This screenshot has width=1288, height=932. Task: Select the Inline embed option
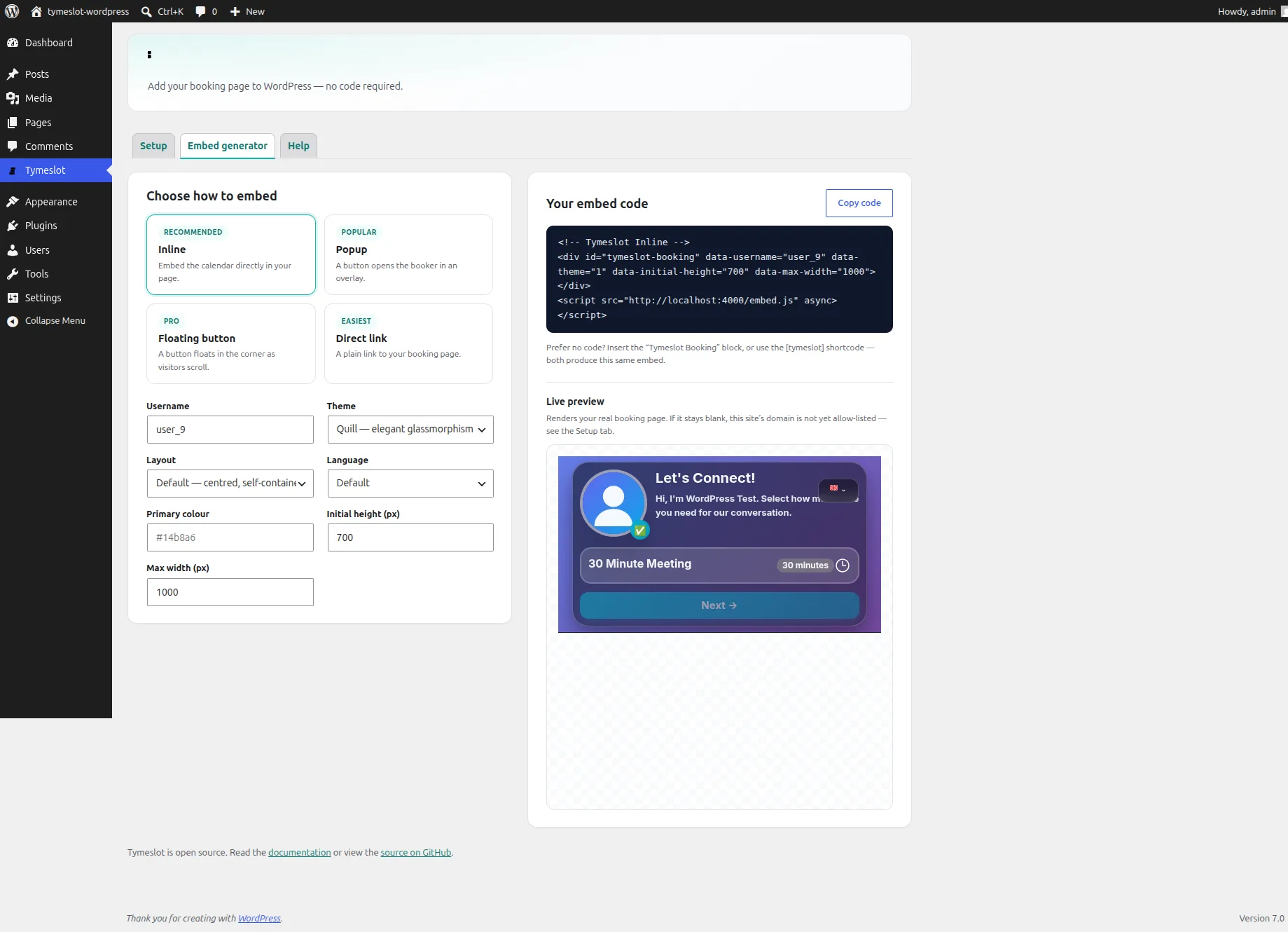(x=231, y=254)
